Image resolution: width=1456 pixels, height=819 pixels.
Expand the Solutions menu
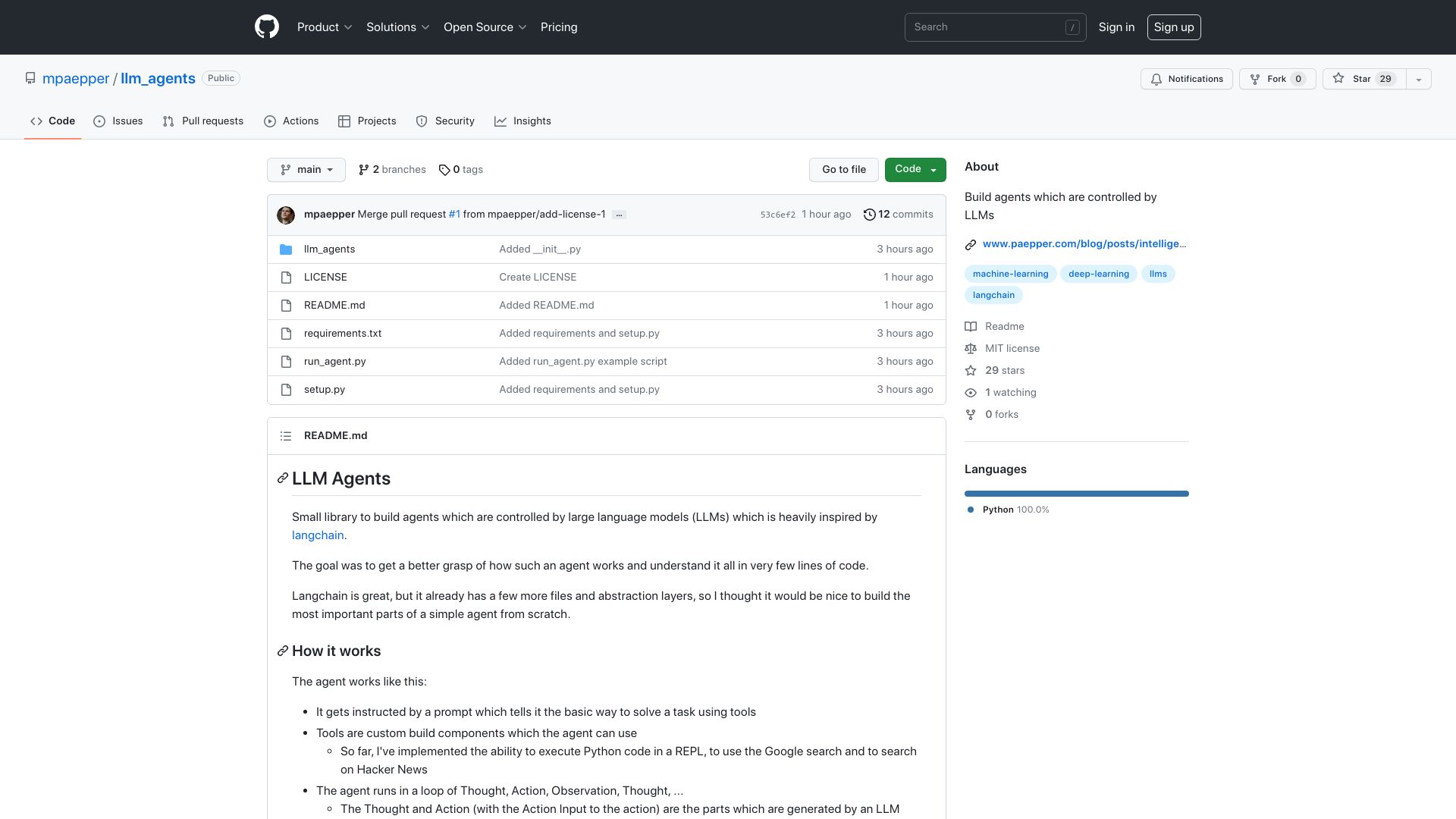(398, 27)
